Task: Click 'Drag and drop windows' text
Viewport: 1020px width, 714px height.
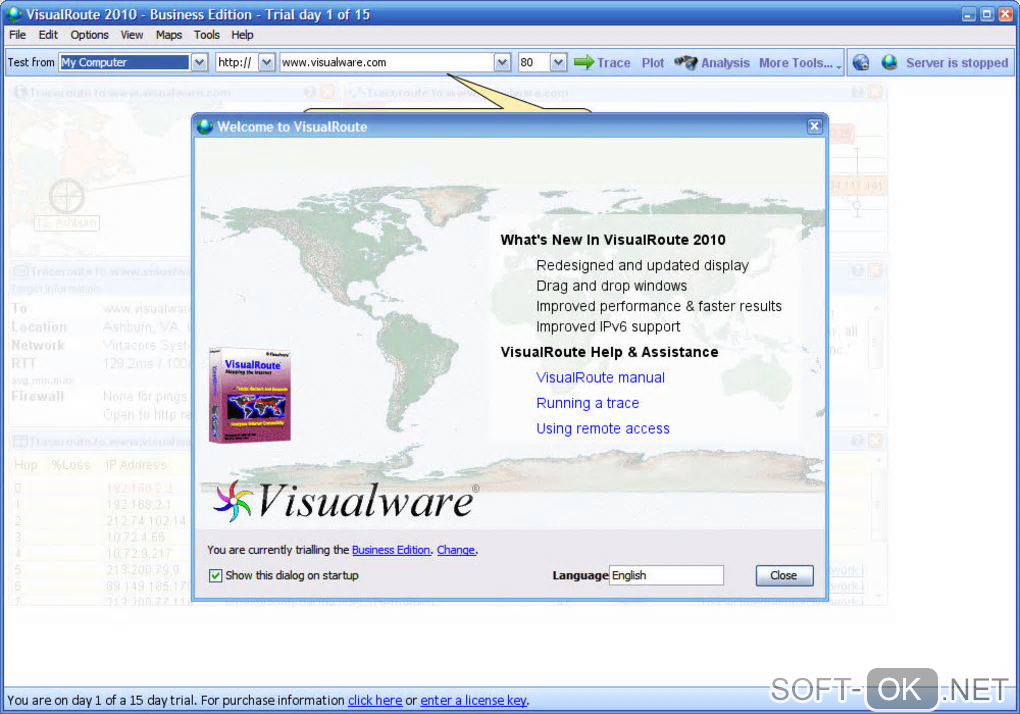Action: pyautogui.click(x=611, y=286)
